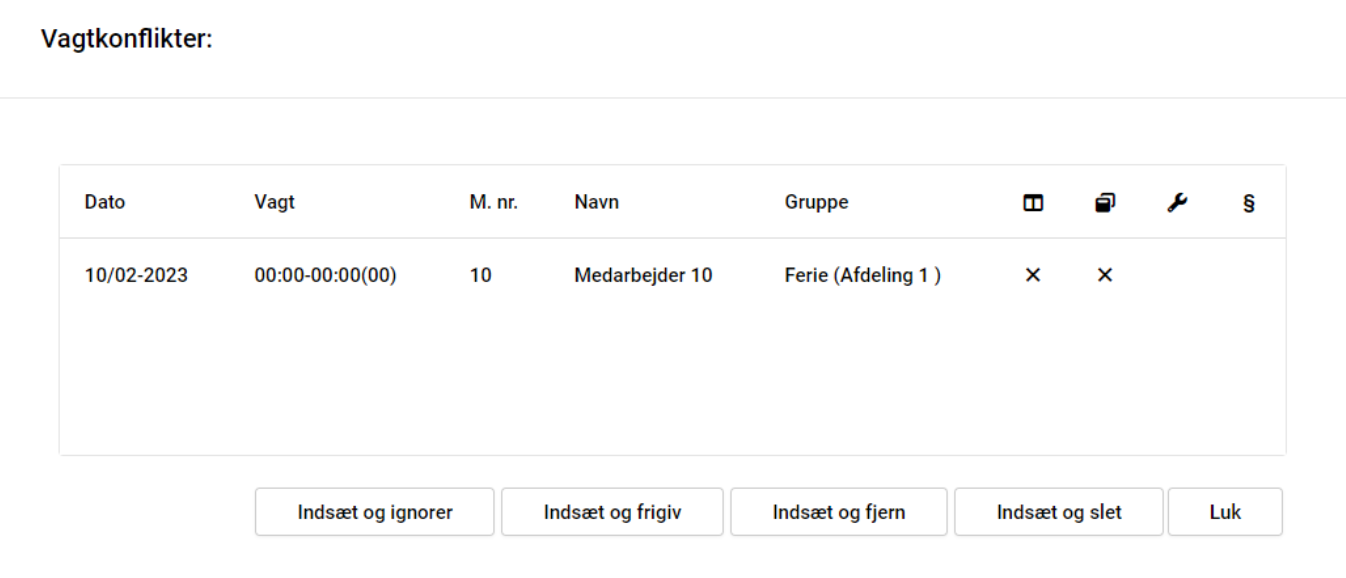
Task: Click the stacked cards icon in header
Action: [x=1105, y=203]
